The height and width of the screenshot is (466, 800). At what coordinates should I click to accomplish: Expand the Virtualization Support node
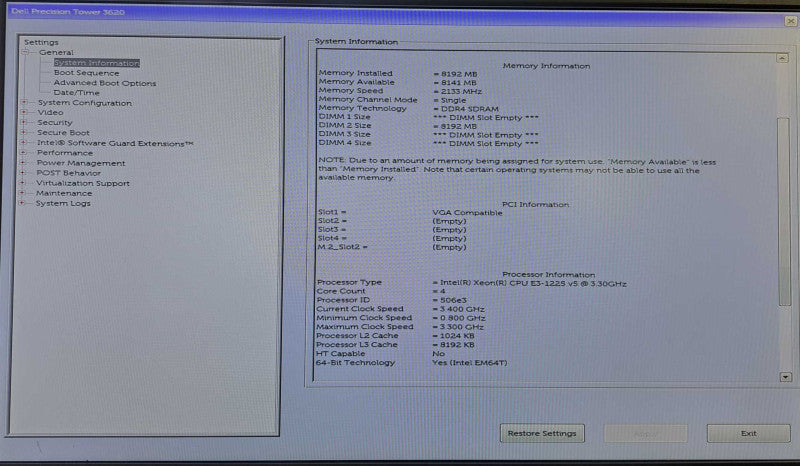point(22,182)
